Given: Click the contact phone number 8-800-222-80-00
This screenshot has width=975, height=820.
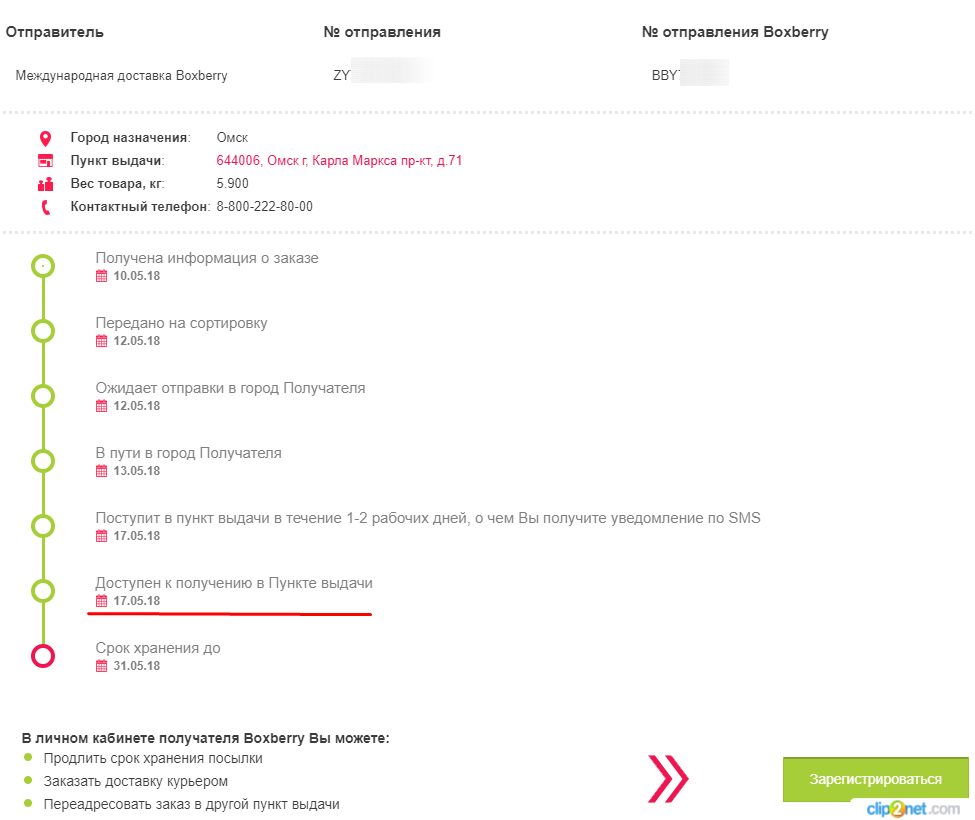Looking at the screenshot, I should [x=265, y=207].
